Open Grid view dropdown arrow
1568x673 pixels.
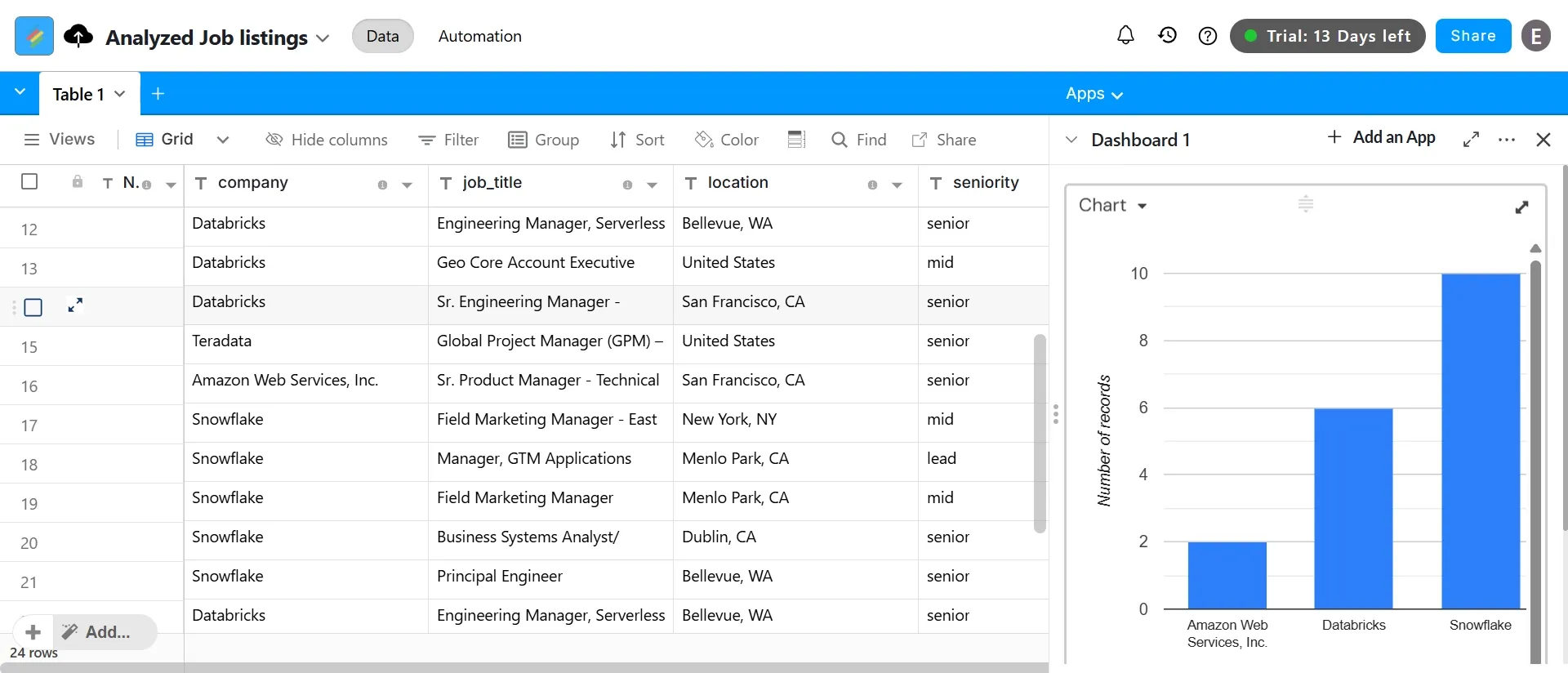click(x=222, y=140)
